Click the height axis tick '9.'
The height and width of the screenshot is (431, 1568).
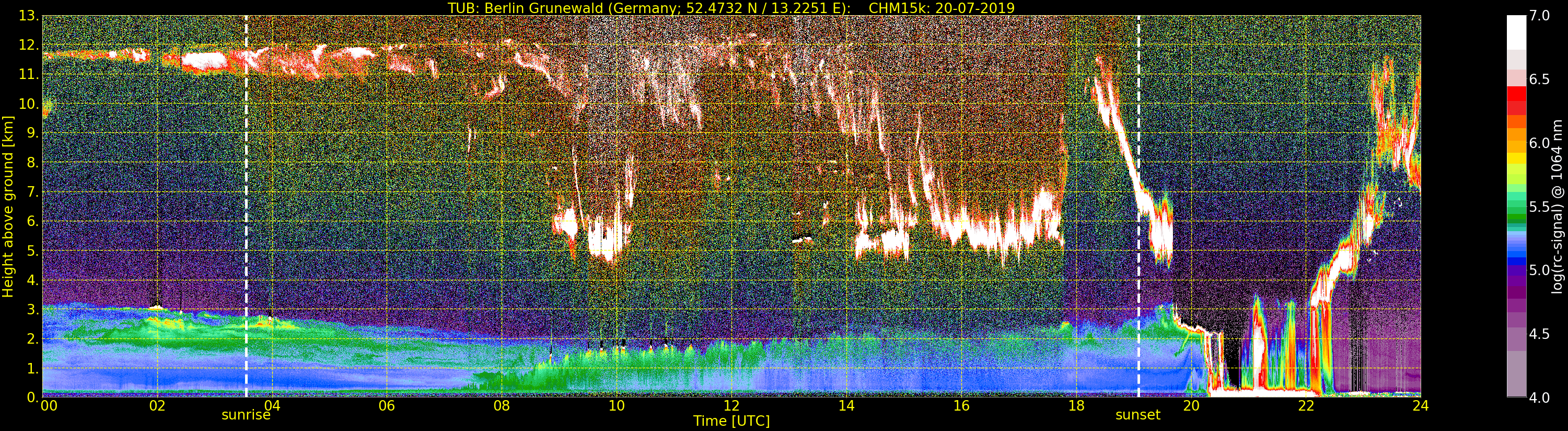click(x=32, y=133)
